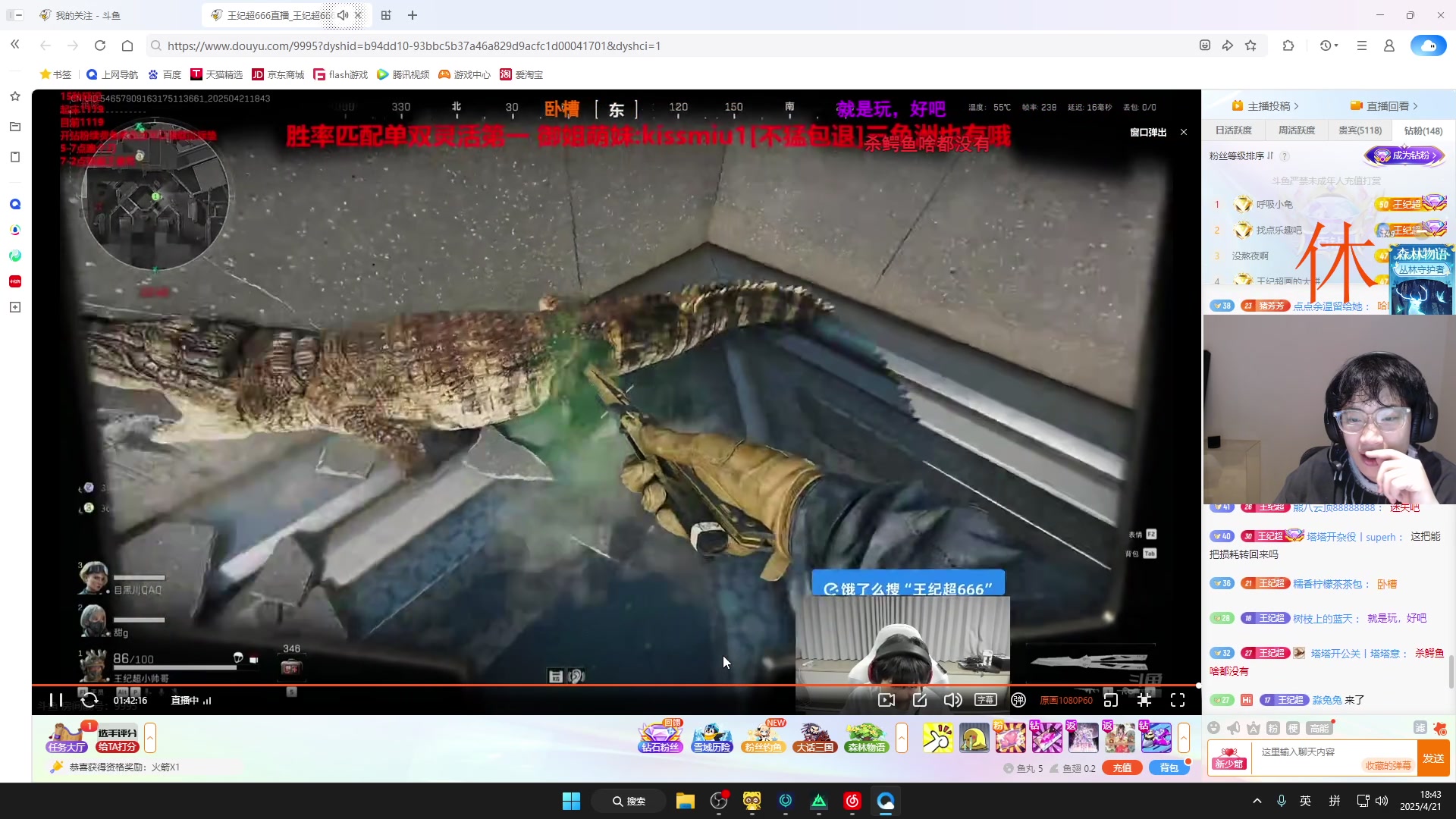Mute the player volume speaker icon
This screenshot has height=819, width=1456.
[952, 700]
